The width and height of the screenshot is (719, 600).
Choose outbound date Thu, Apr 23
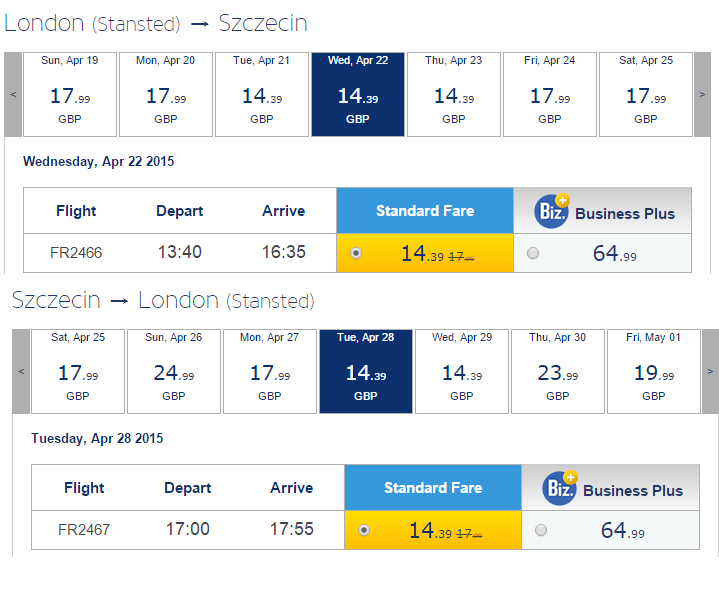[454, 94]
